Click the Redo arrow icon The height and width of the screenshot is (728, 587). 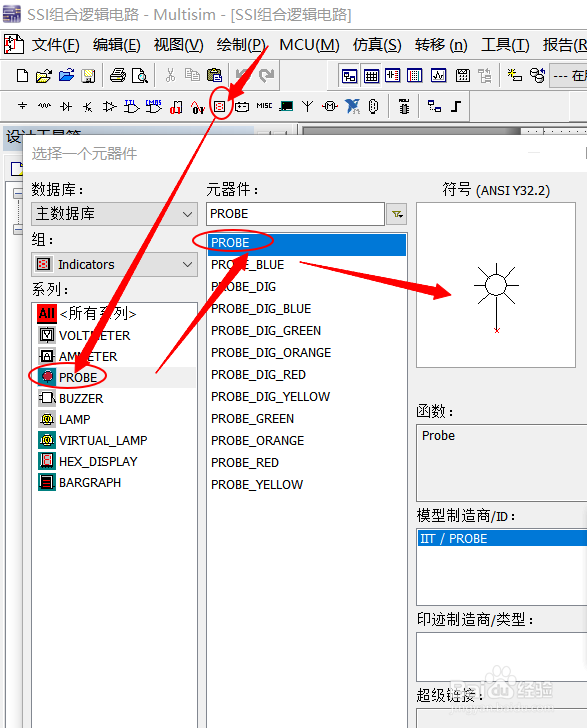point(267,75)
